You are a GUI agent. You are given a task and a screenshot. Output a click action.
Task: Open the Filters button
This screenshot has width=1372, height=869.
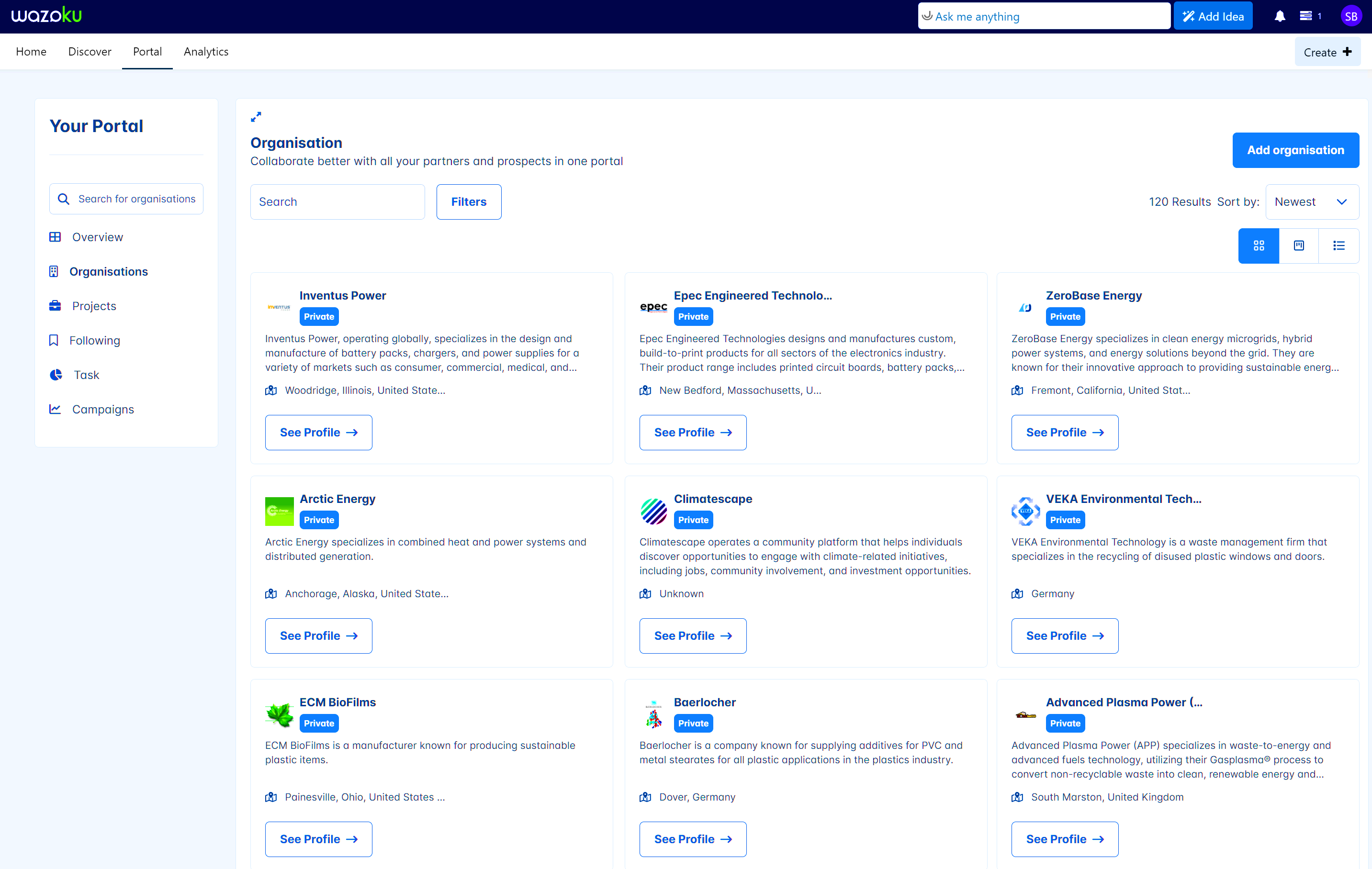[x=468, y=201]
